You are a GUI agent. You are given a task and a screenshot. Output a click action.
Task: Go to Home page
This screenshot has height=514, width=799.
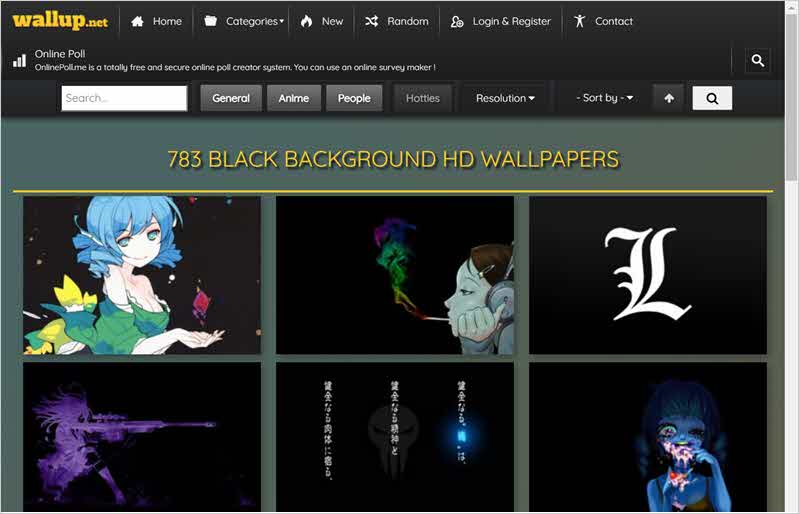pos(167,21)
